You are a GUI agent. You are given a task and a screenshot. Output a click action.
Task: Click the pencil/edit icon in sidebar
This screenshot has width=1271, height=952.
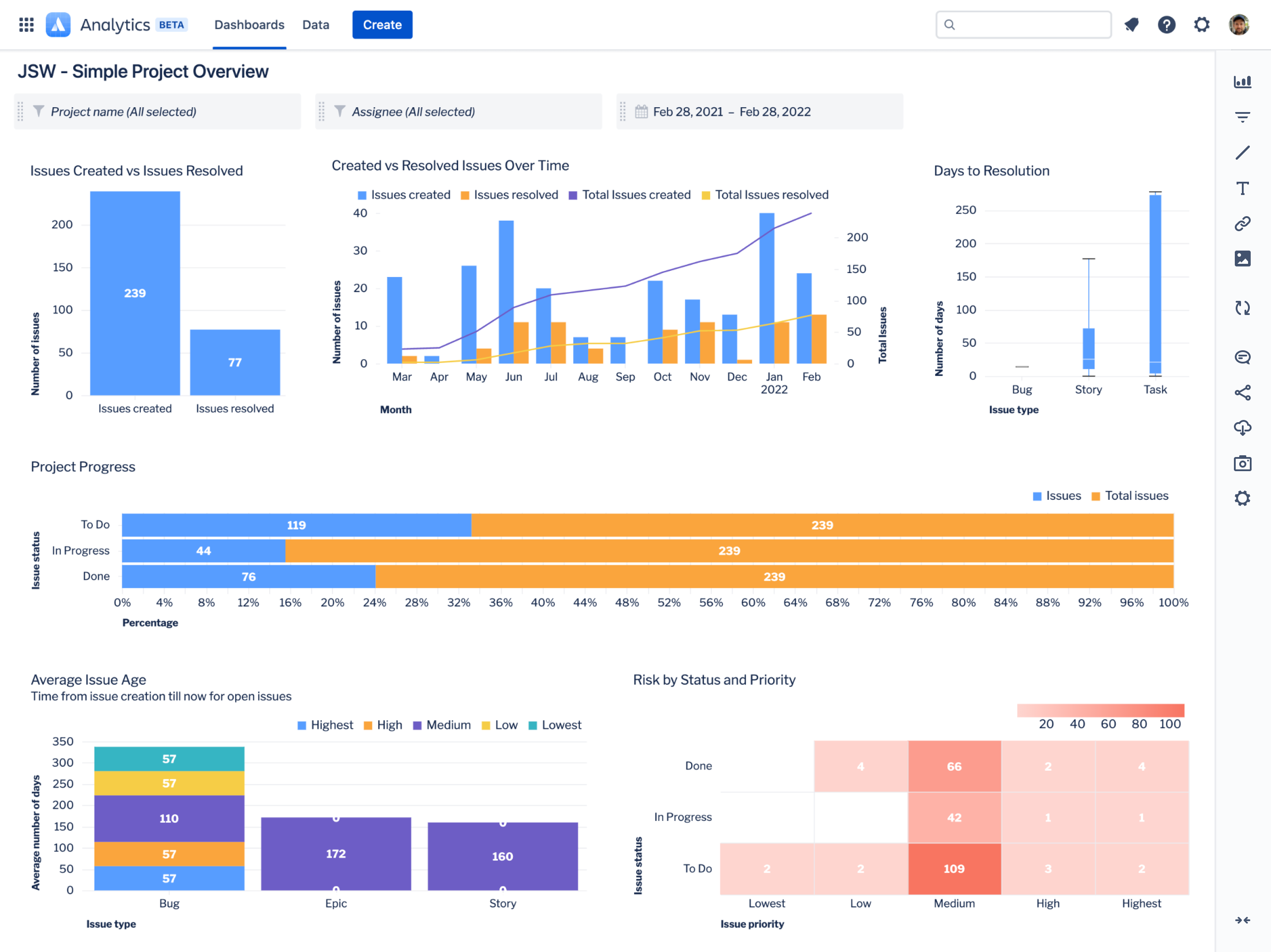coord(1244,153)
